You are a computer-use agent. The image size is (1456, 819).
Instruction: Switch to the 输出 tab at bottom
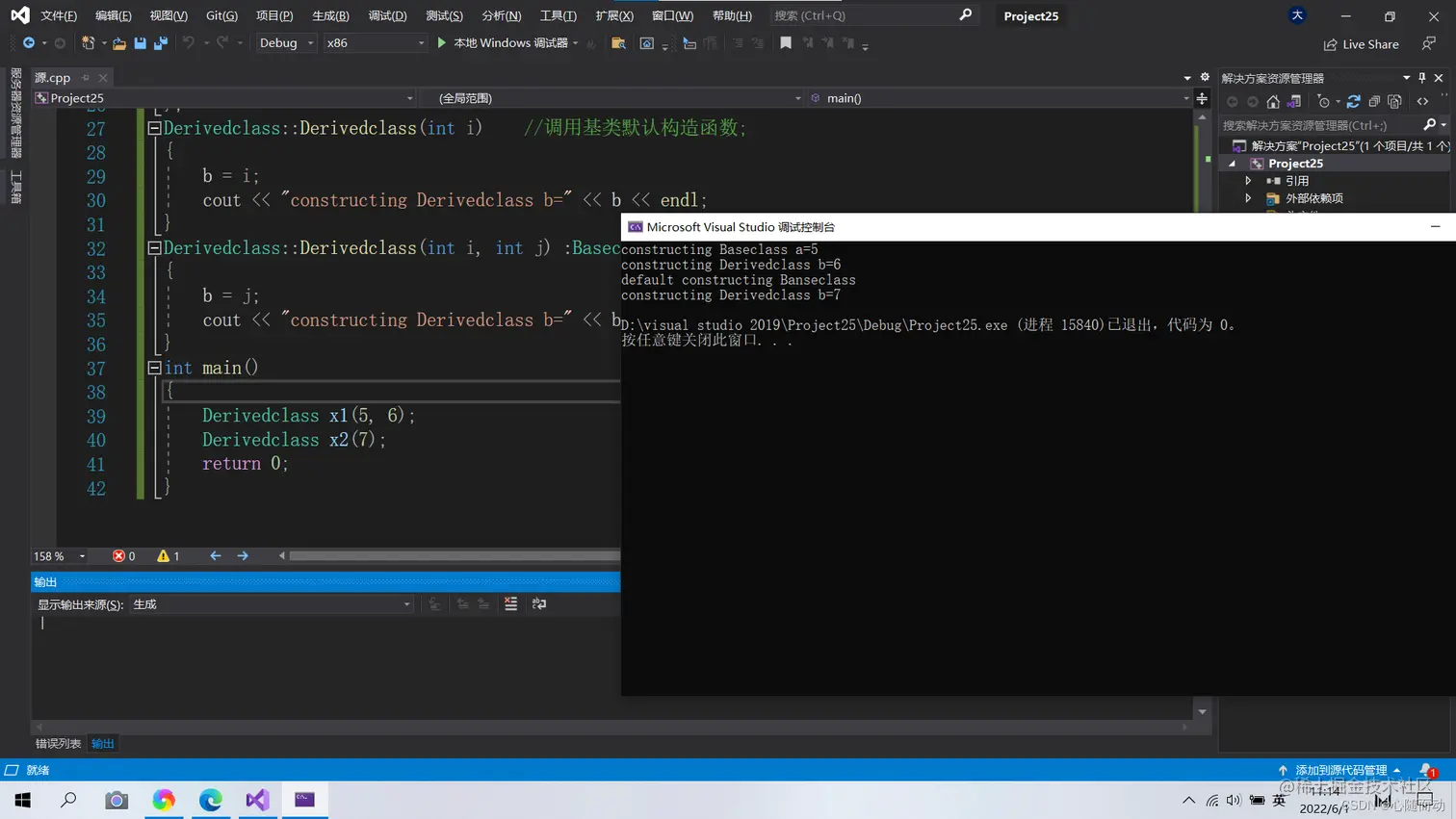pyautogui.click(x=103, y=744)
